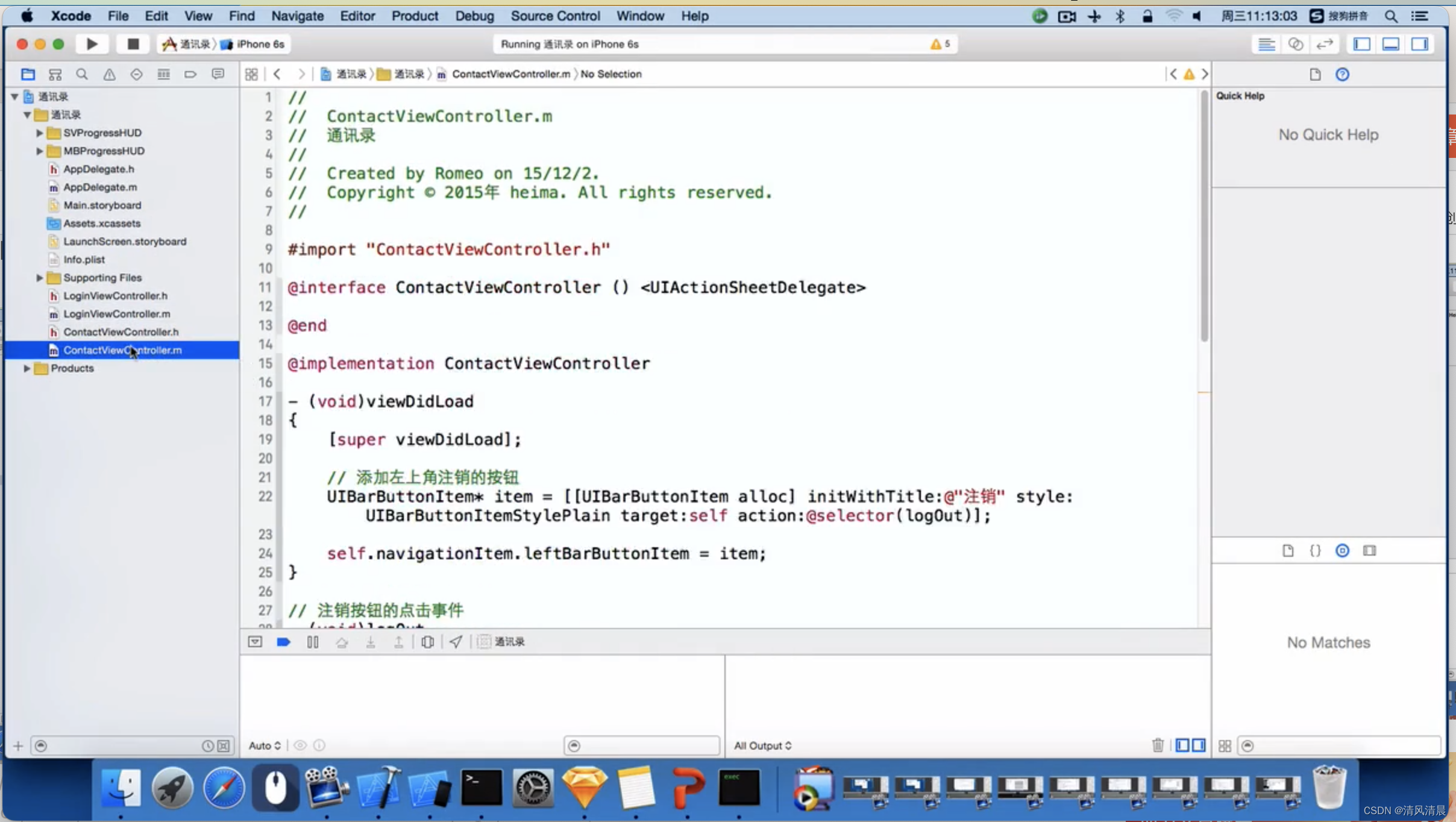Toggle breakpoints activation in debug bar
1456x822 pixels.
[283, 642]
